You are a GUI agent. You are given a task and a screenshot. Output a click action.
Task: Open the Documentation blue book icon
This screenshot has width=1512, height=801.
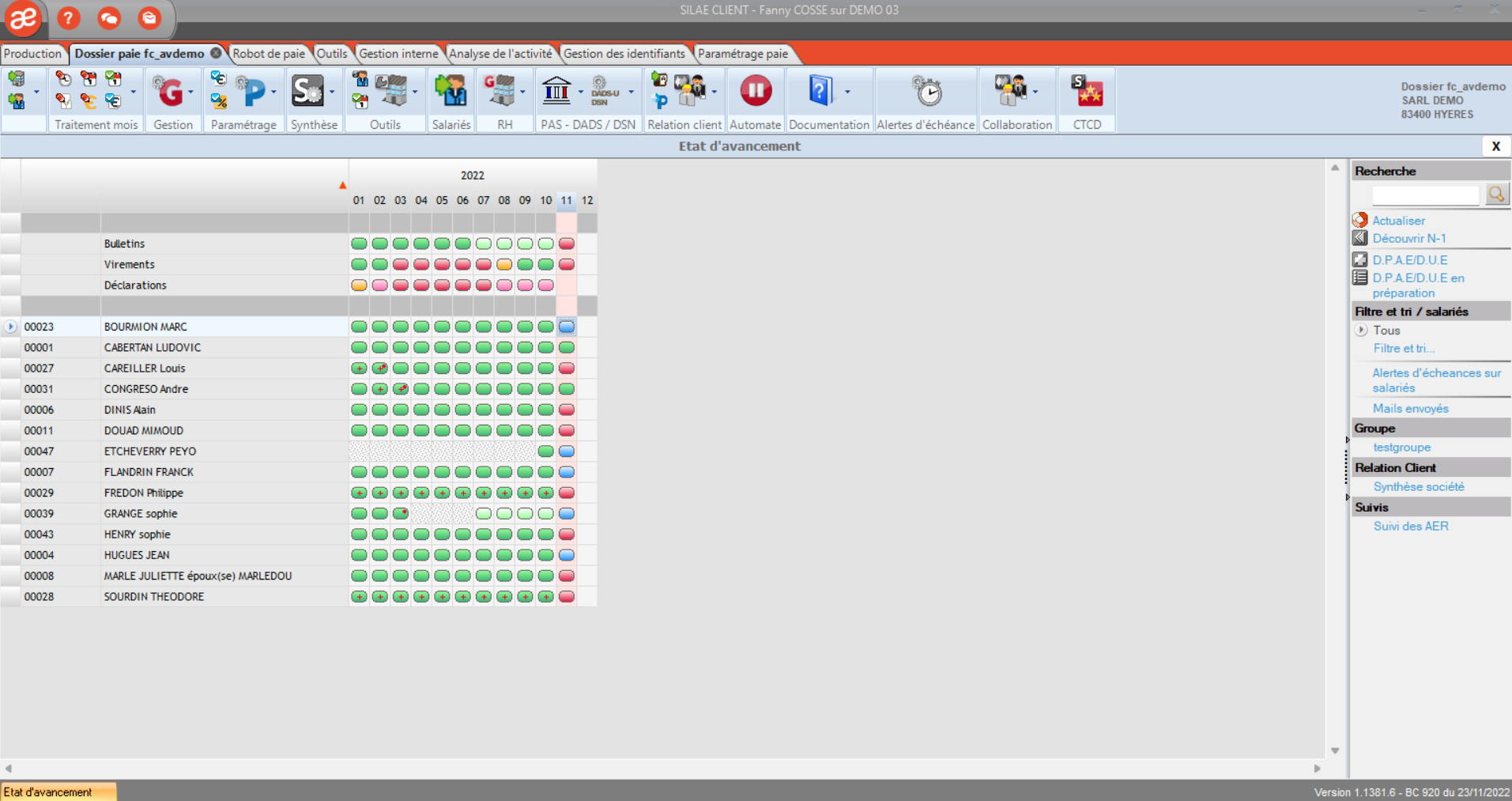pos(820,91)
